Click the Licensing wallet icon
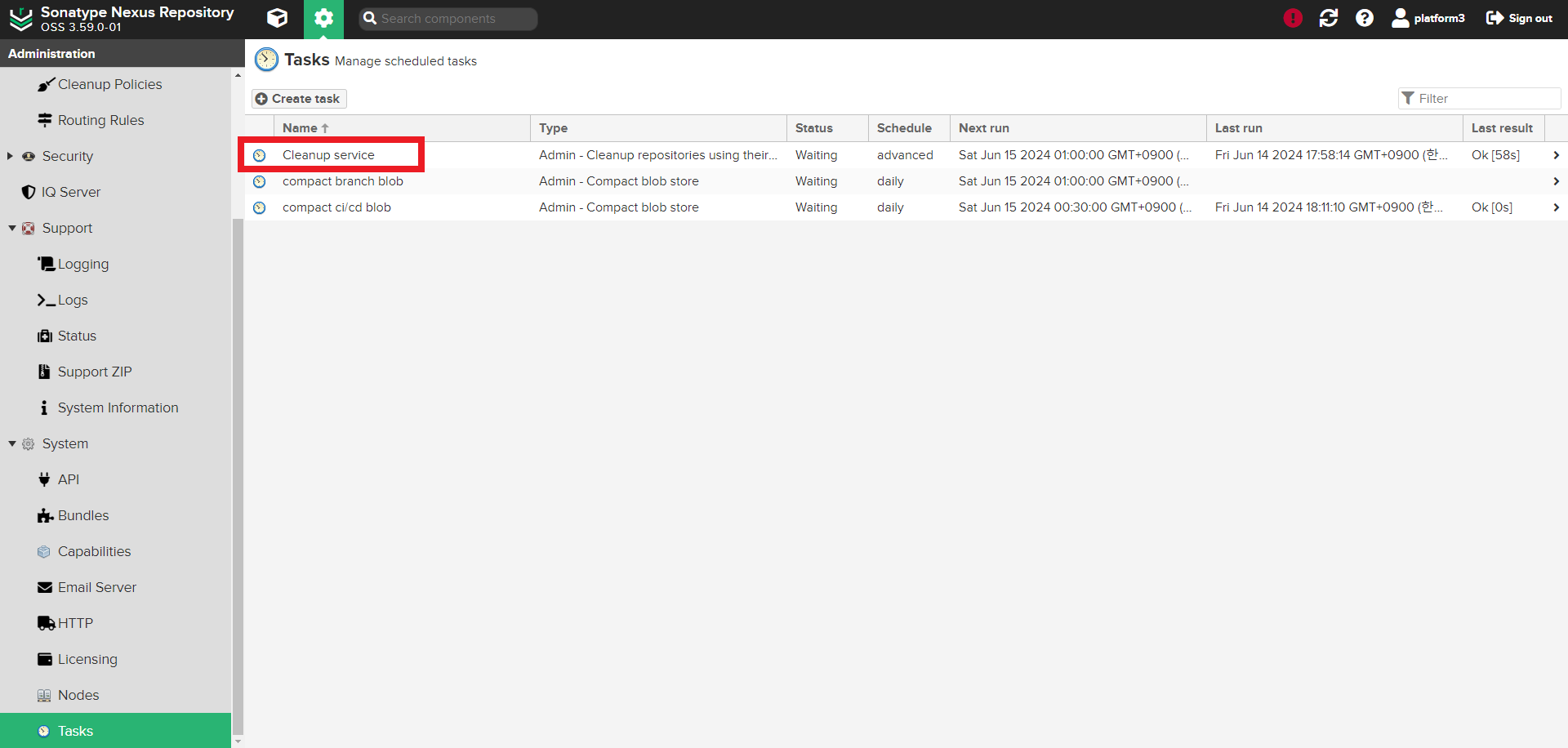 click(x=45, y=659)
